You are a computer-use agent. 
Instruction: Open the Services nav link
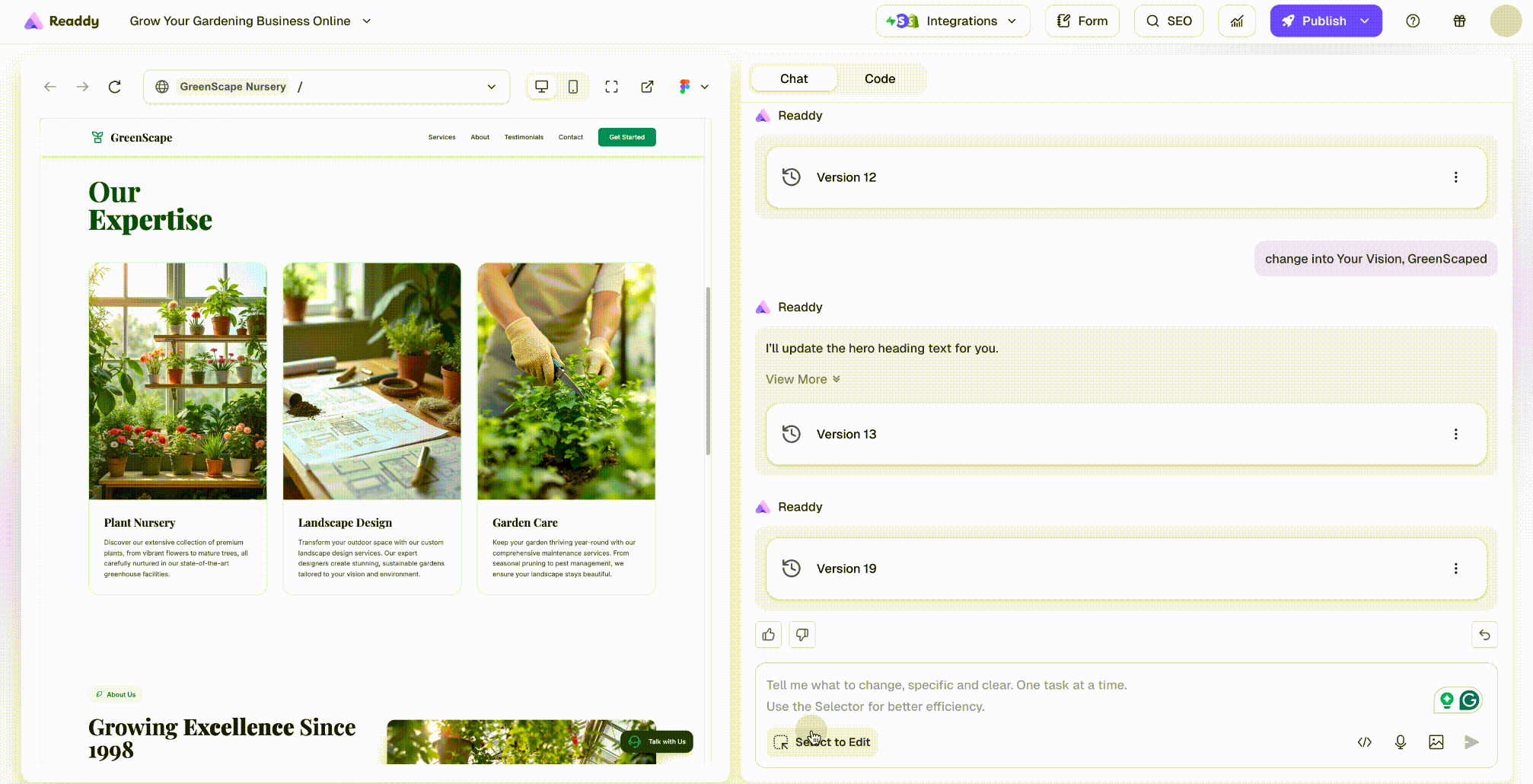(441, 138)
